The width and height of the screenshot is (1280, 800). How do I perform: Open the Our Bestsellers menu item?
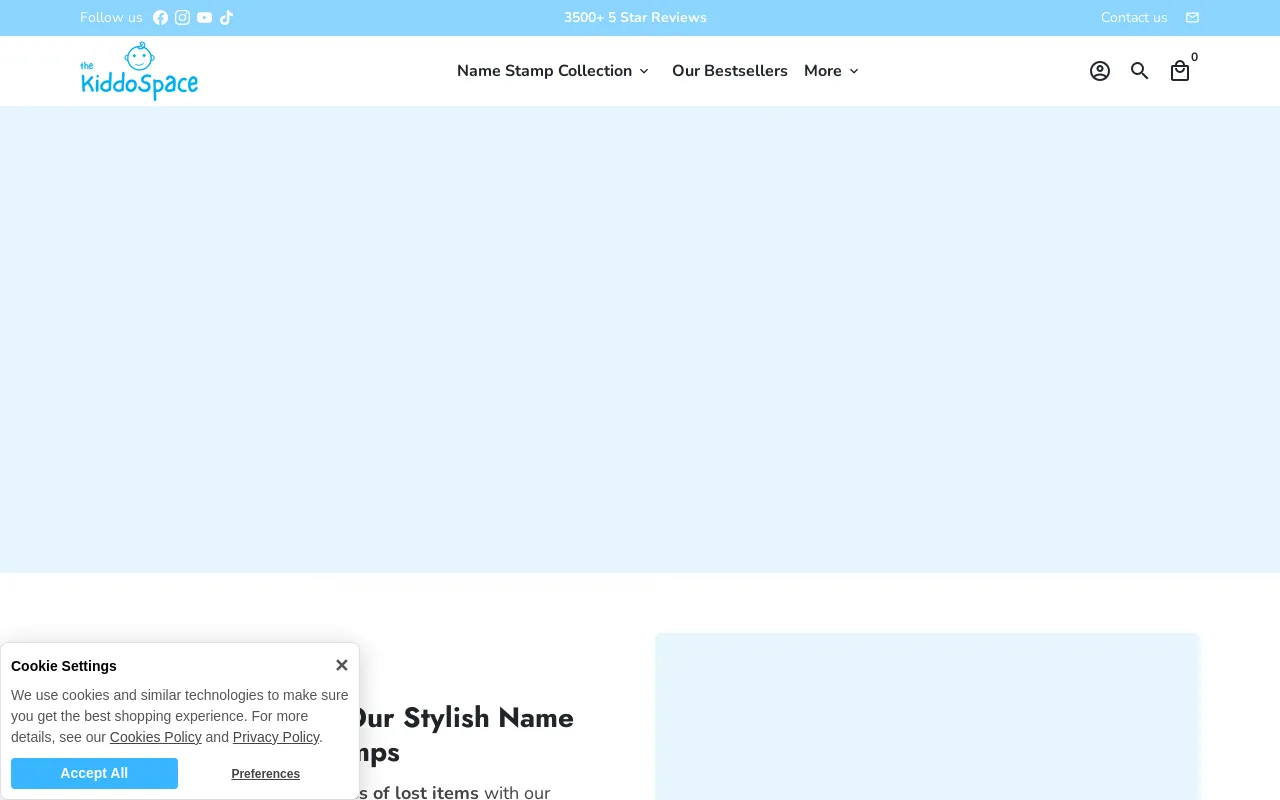point(730,71)
